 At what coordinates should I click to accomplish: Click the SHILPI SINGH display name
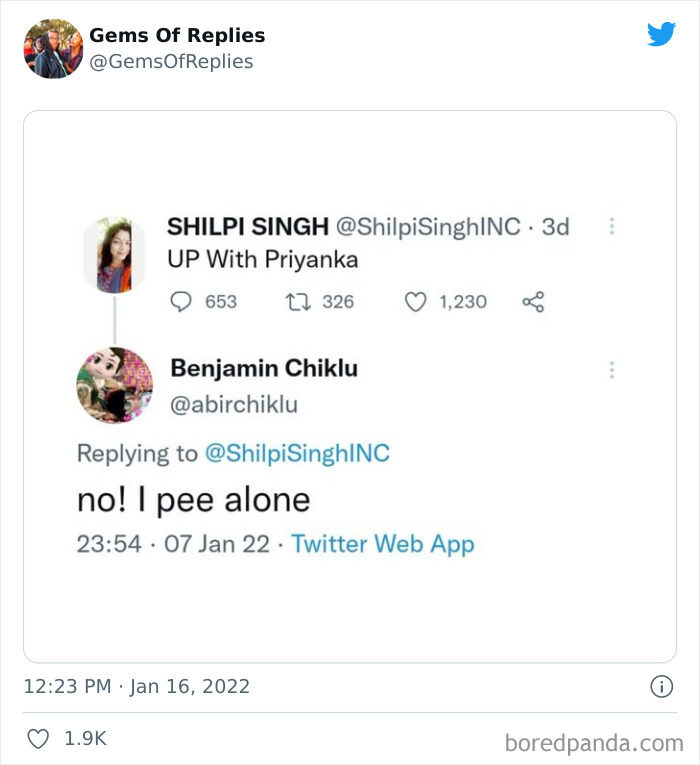[248, 227]
